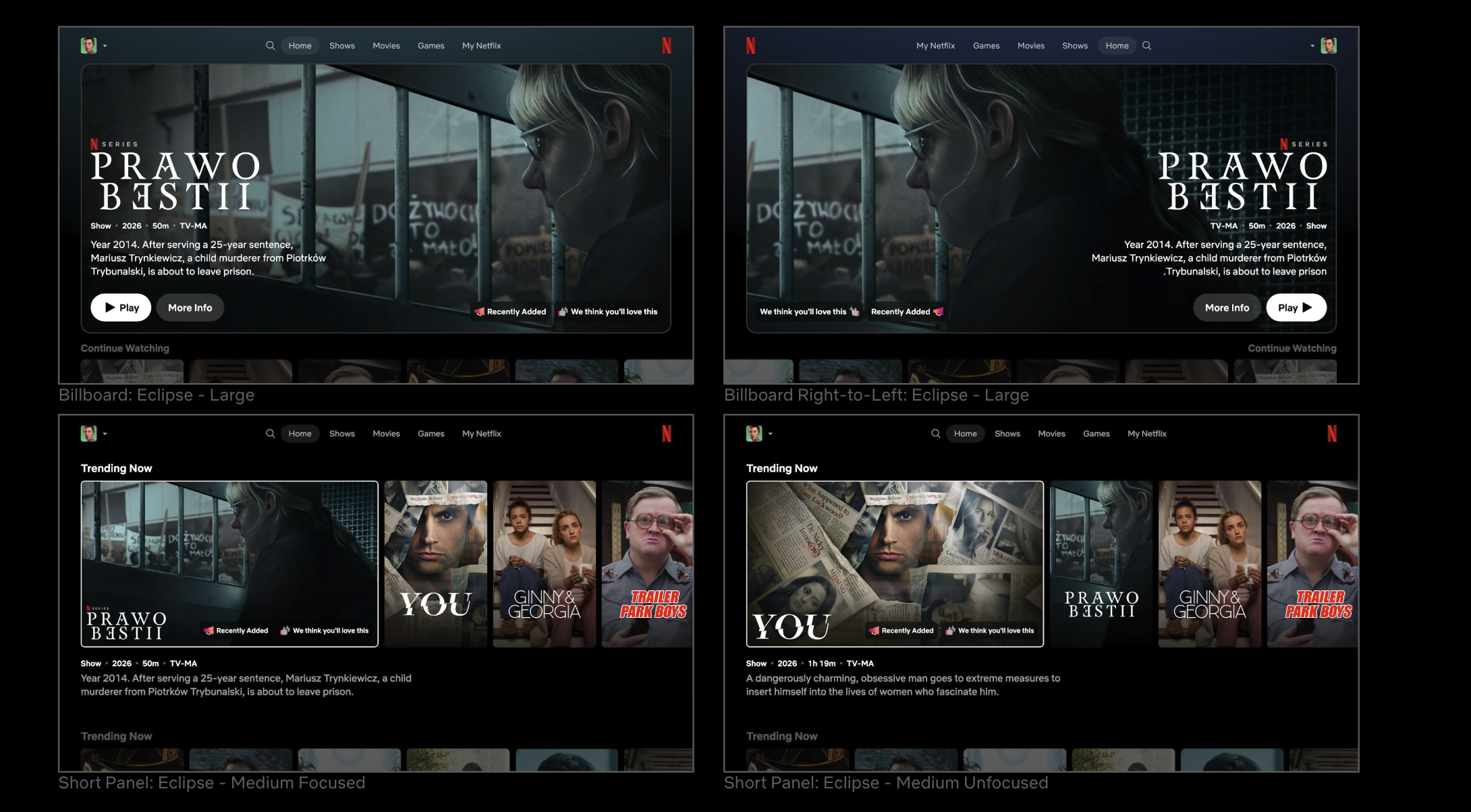Select Games tab in Short Panel Medium Focused
The image size is (1471, 812).
click(x=431, y=434)
